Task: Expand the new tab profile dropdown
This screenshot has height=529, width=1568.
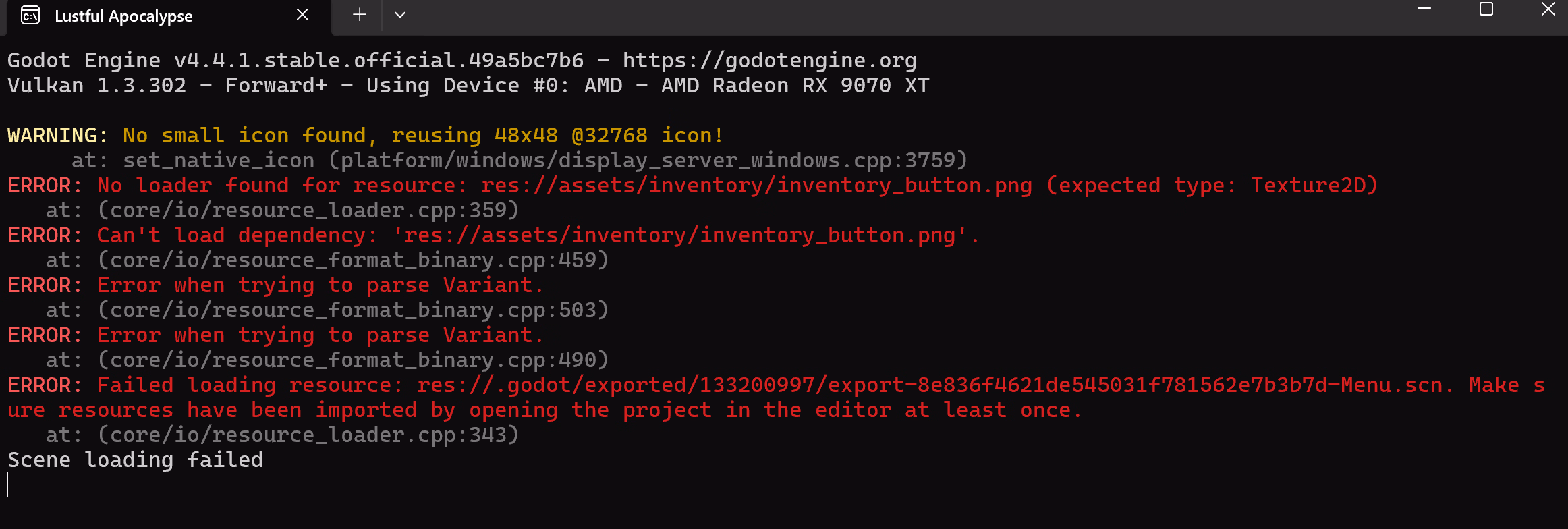Action: 400,15
